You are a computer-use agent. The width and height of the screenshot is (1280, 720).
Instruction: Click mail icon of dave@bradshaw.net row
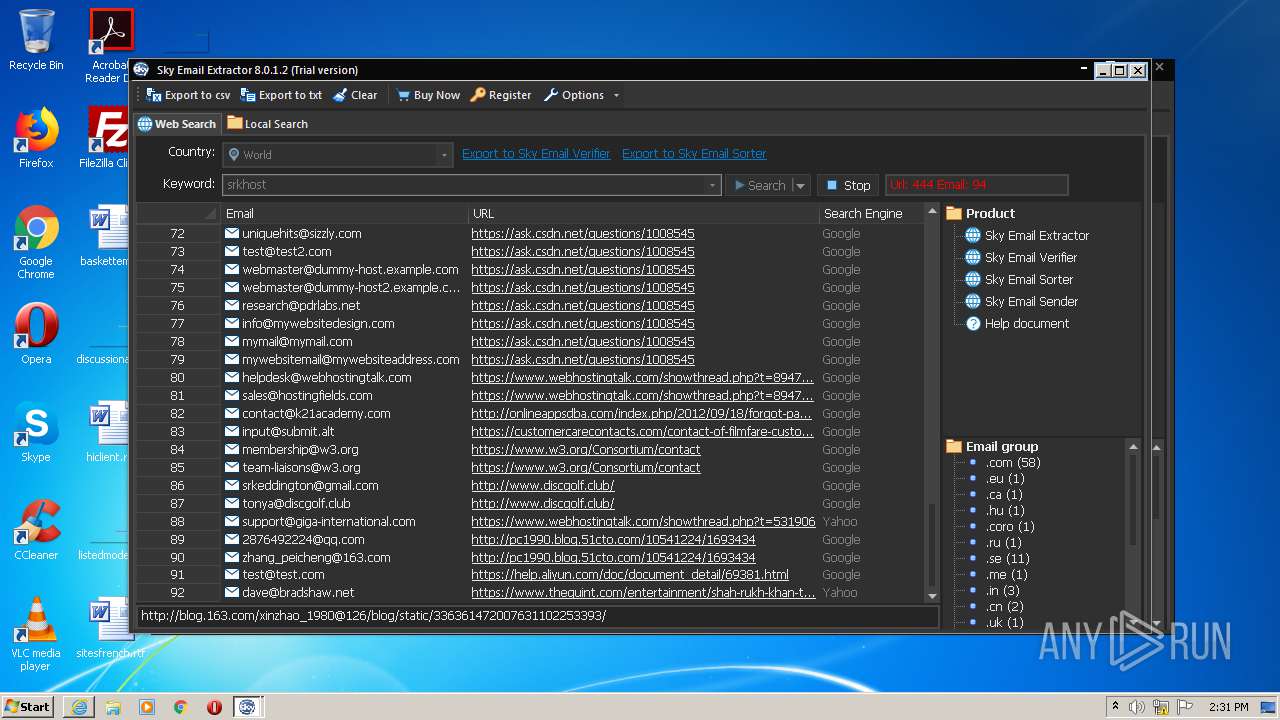pos(232,592)
